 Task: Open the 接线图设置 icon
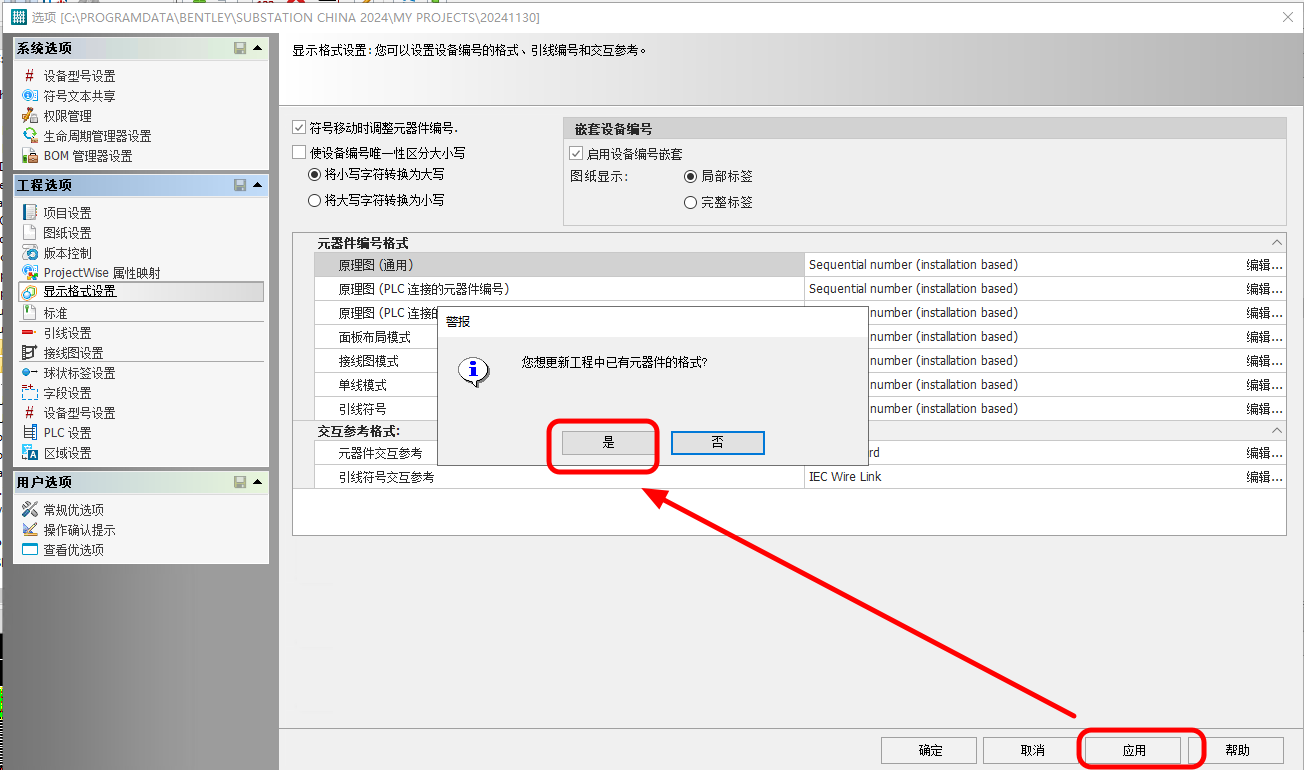coord(30,353)
